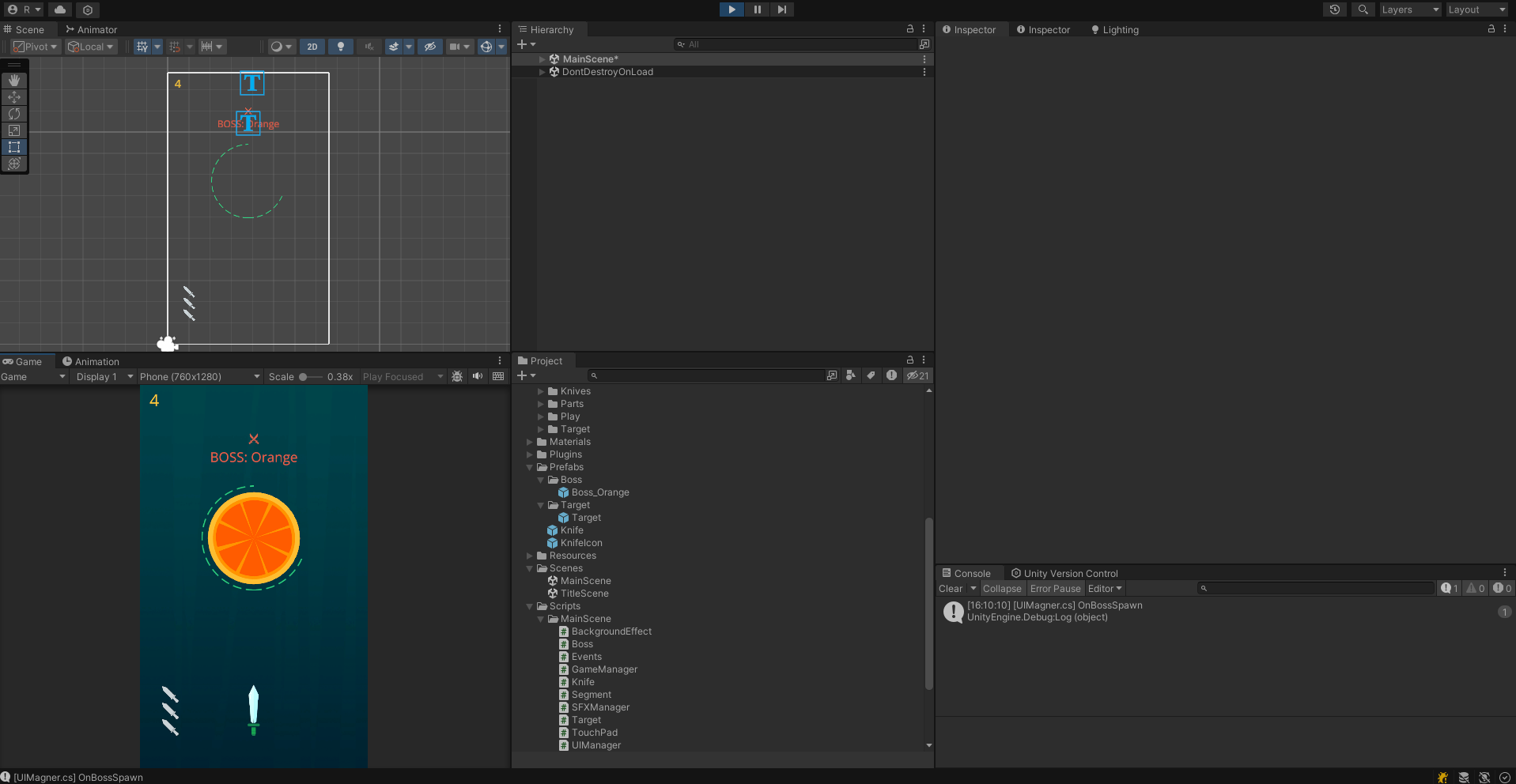Open the Phone (760x1280) resolution dropdown

pos(199,377)
